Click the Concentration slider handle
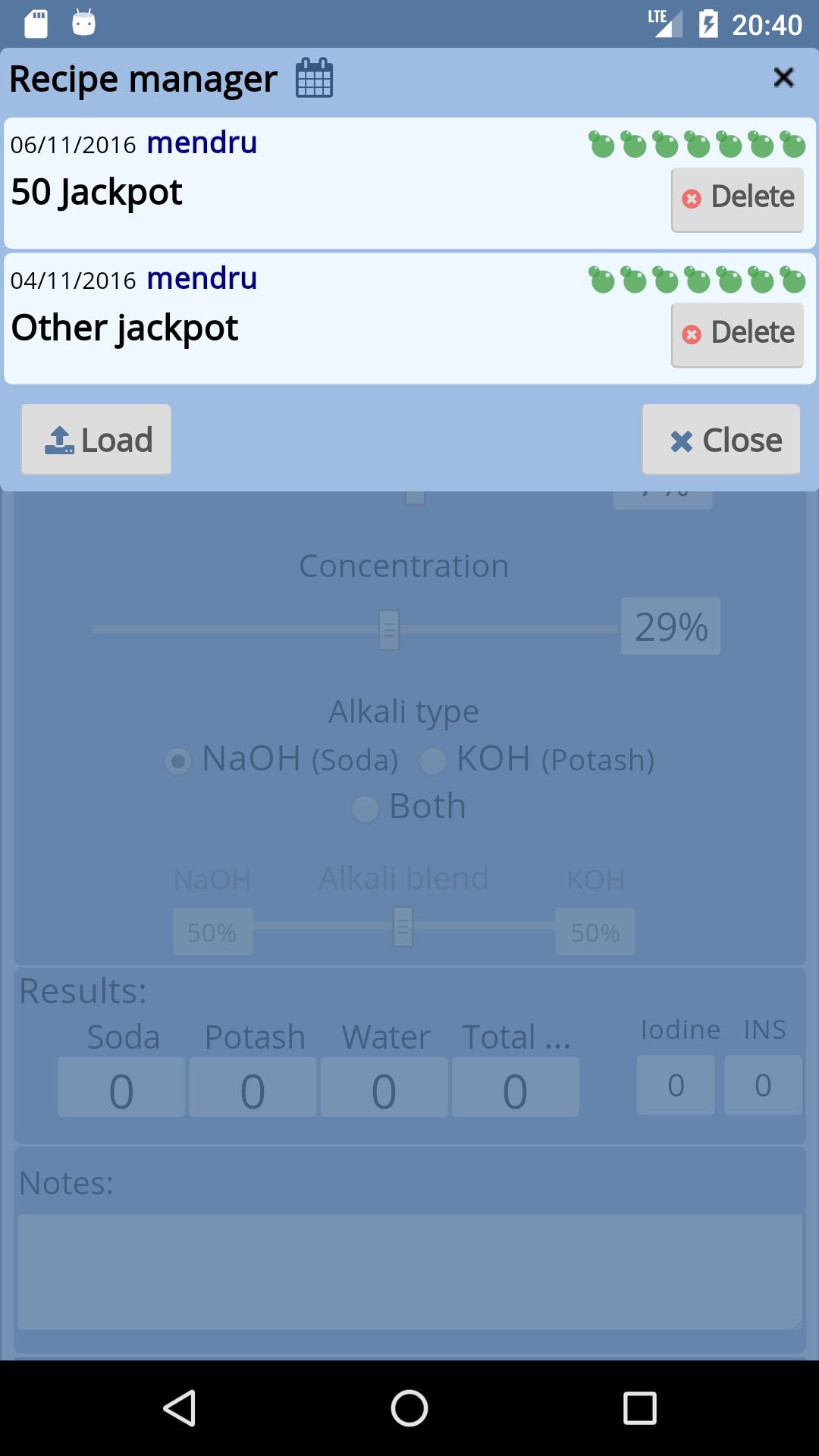 coord(389,629)
